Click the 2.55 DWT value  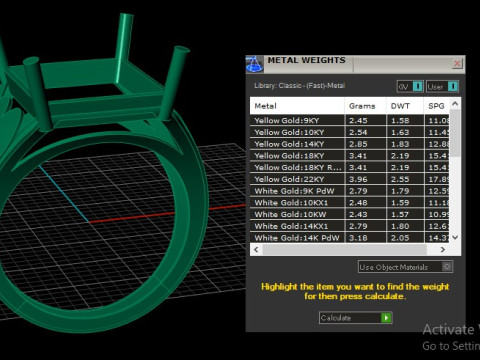[x=400, y=179]
